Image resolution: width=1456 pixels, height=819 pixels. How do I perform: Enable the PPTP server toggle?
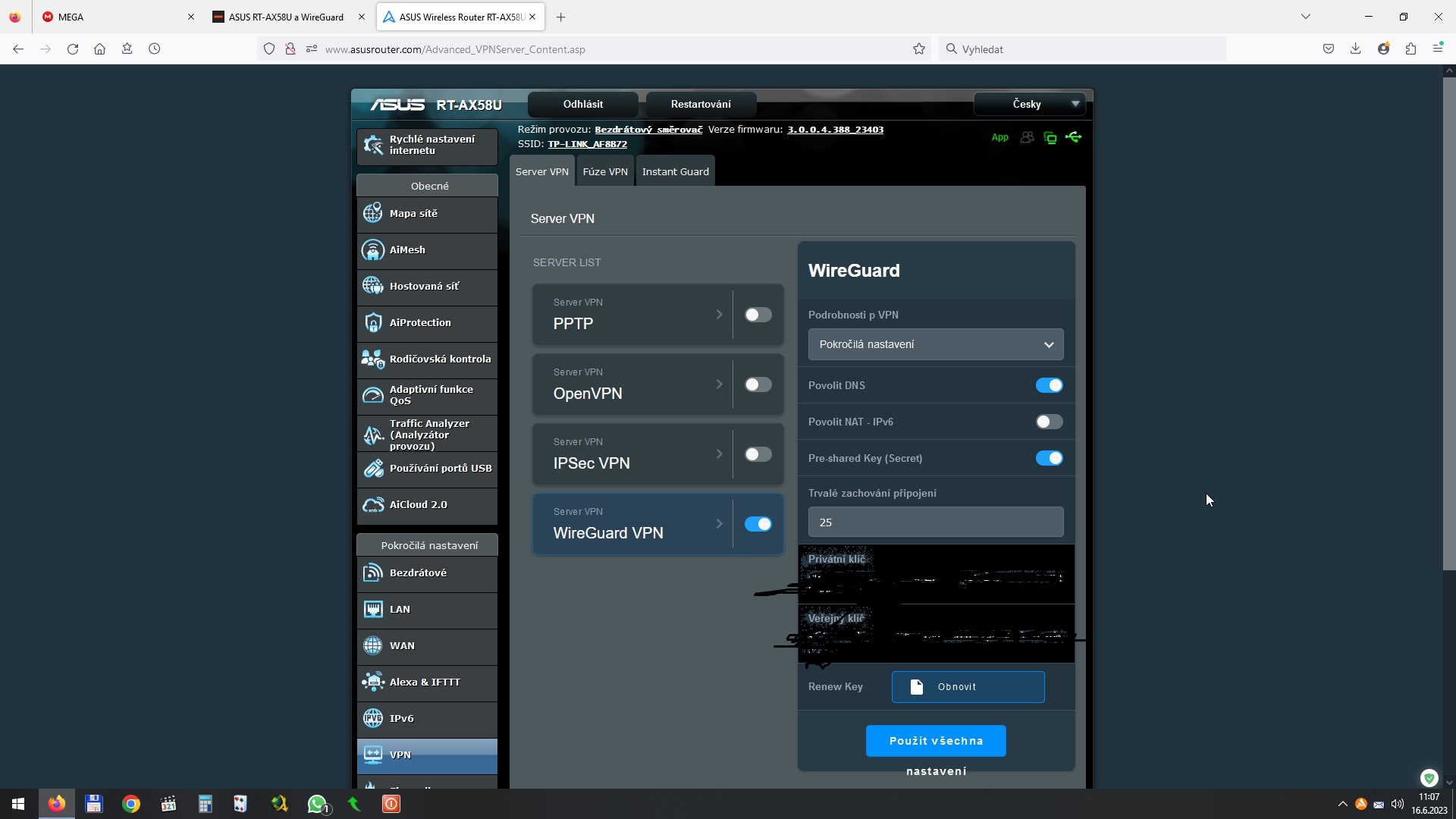[x=758, y=315]
